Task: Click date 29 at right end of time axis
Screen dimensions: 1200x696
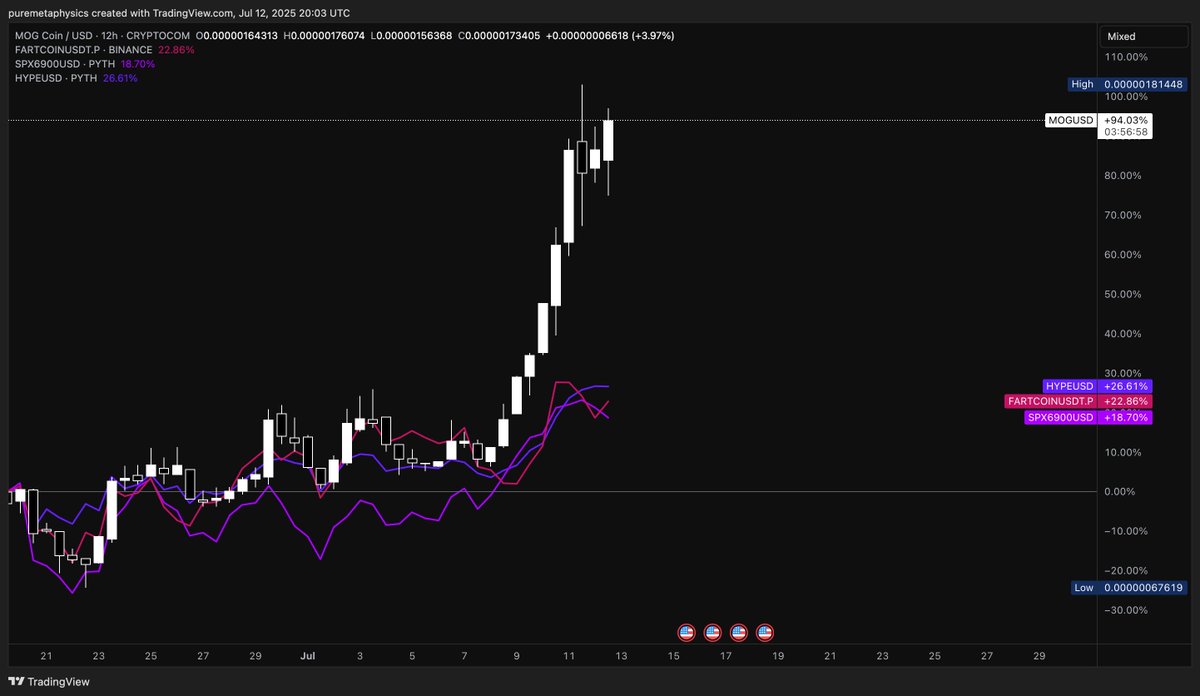Action: coord(1038,656)
